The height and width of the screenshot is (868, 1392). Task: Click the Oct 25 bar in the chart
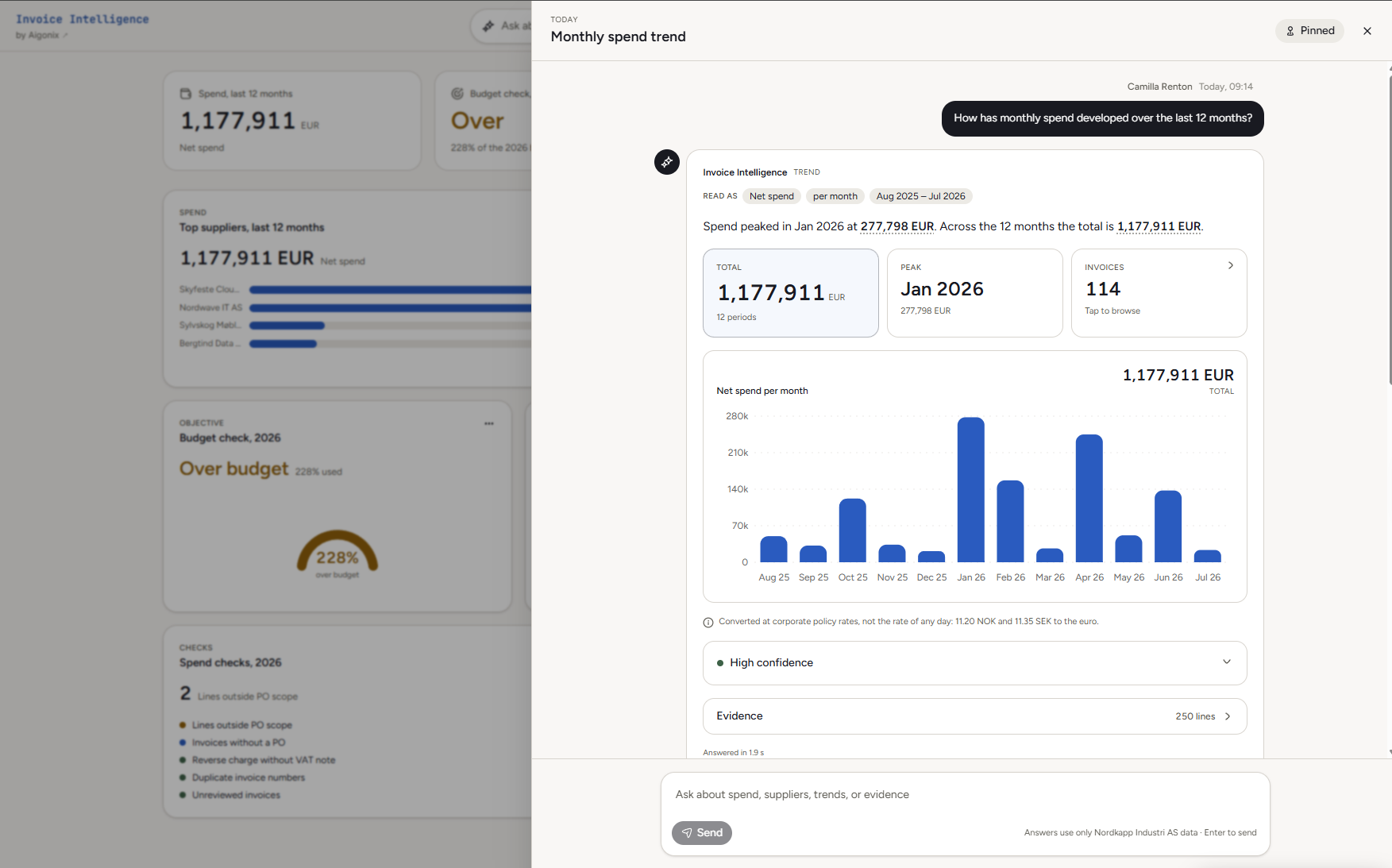pos(852,530)
